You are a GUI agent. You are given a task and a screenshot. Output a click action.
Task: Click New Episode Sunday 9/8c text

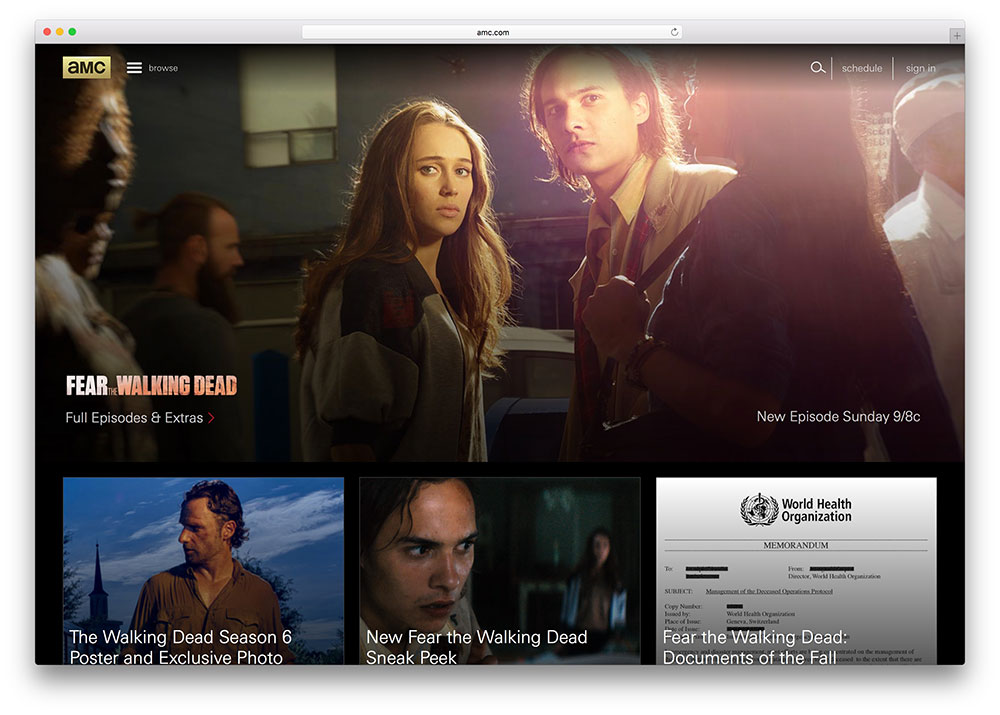point(838,416)
